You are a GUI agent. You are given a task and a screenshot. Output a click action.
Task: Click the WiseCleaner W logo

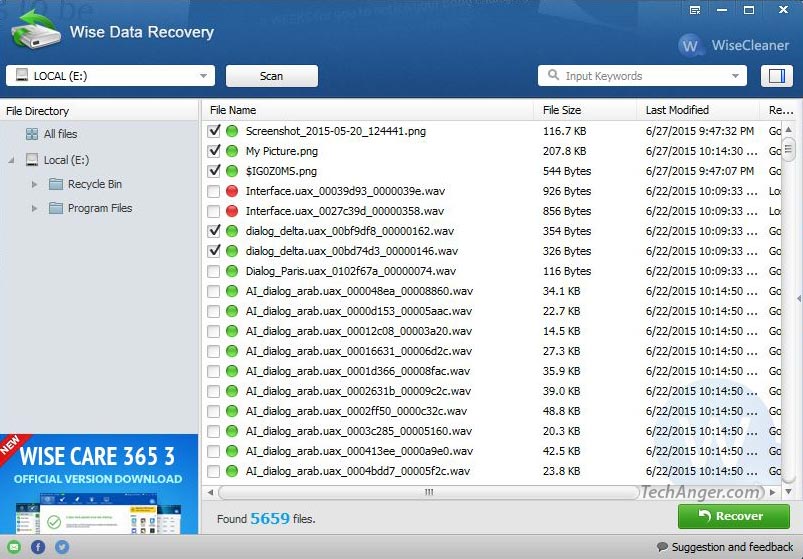[x=689, y=46]
